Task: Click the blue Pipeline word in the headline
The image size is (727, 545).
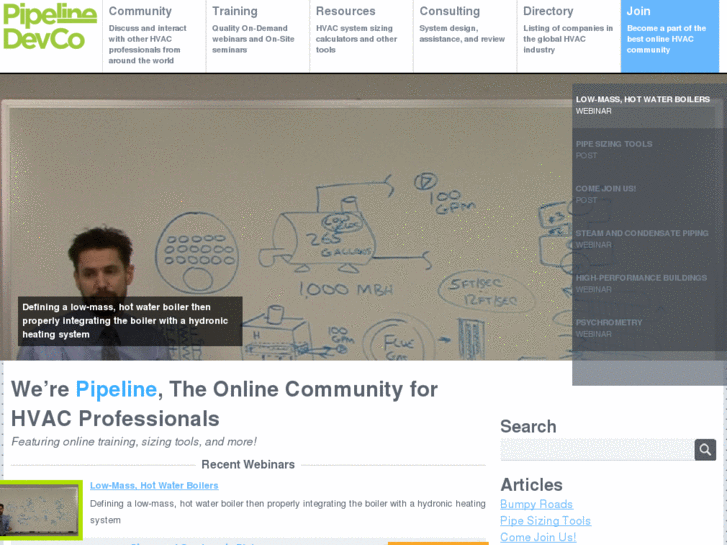Action: 116,389
